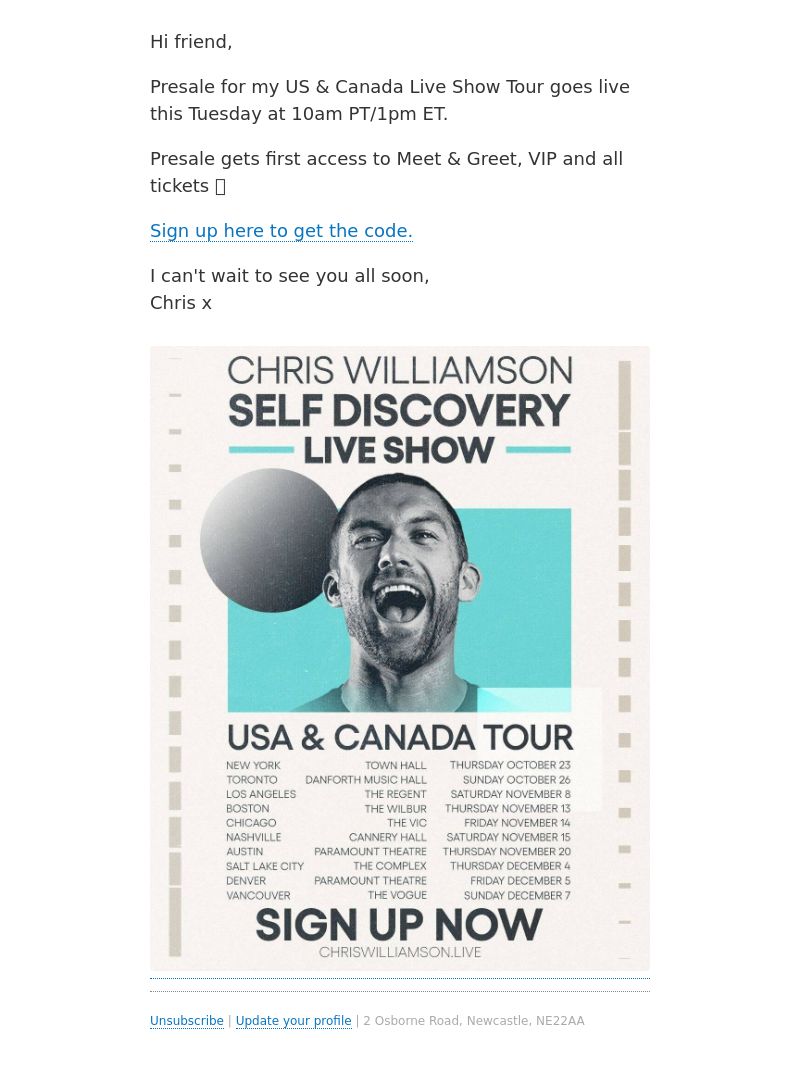
Task: Click the Toronto Danforth Music Hall row
Action: coord(398,780)
